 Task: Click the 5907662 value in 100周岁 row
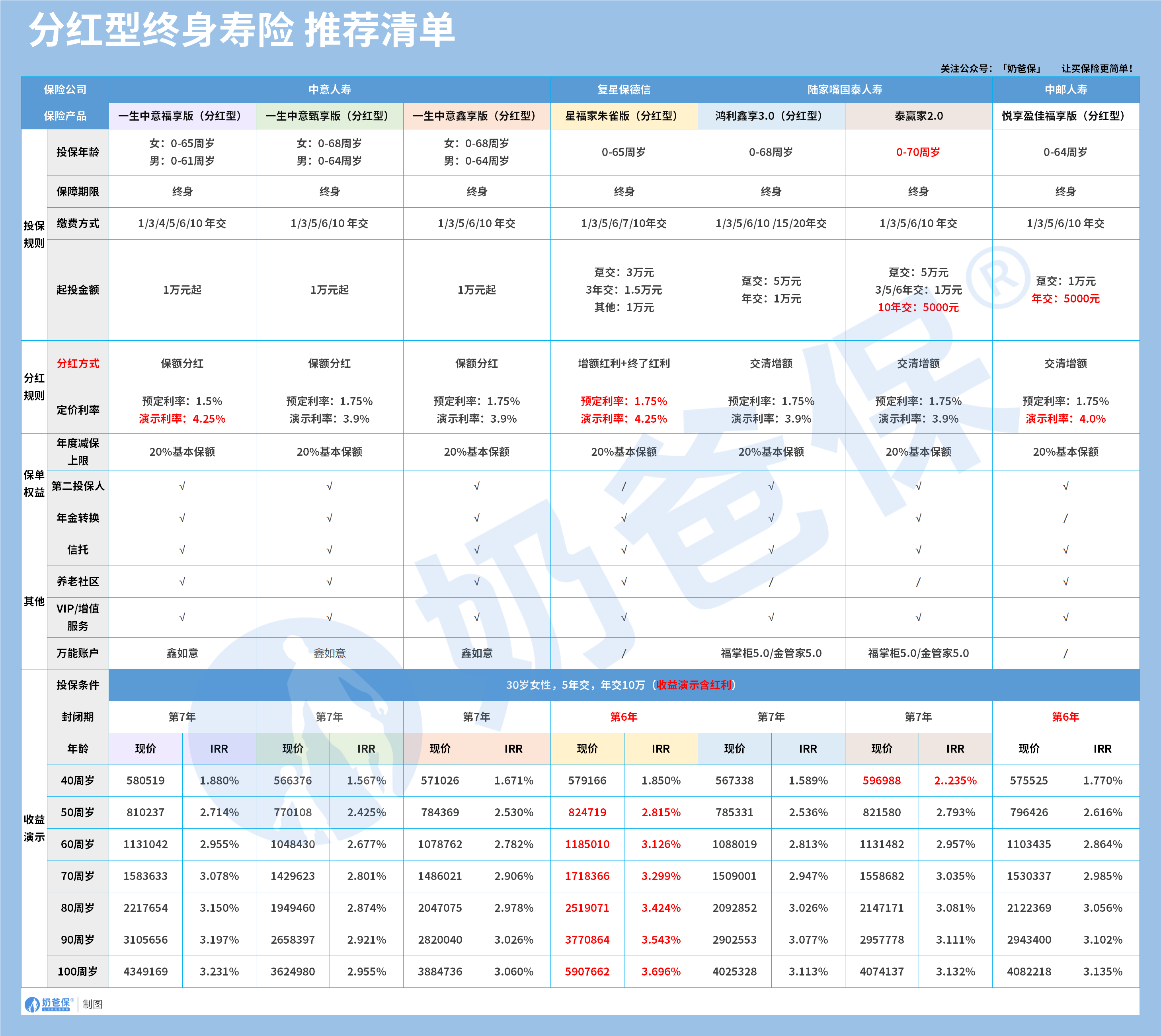point(587,972)
